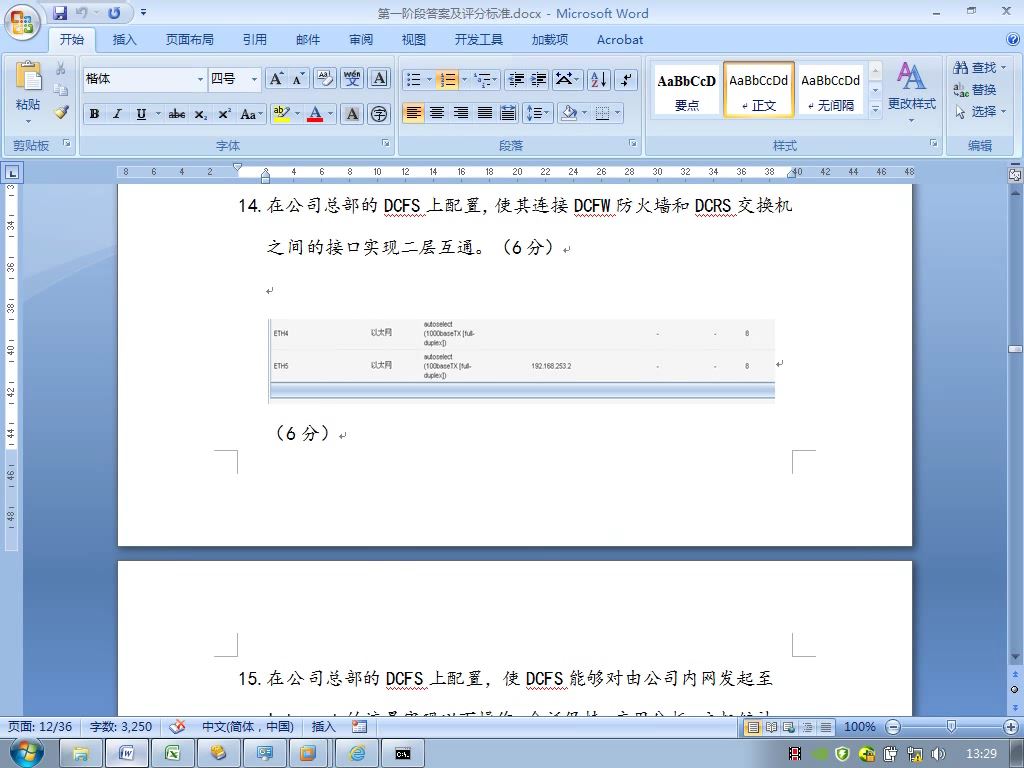Open the Line Spacing dropdown

[x=538, y=113]
